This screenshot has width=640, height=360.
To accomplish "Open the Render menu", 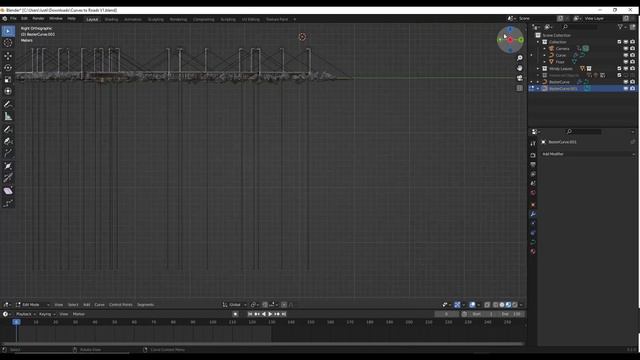I will tap(38, 19).
